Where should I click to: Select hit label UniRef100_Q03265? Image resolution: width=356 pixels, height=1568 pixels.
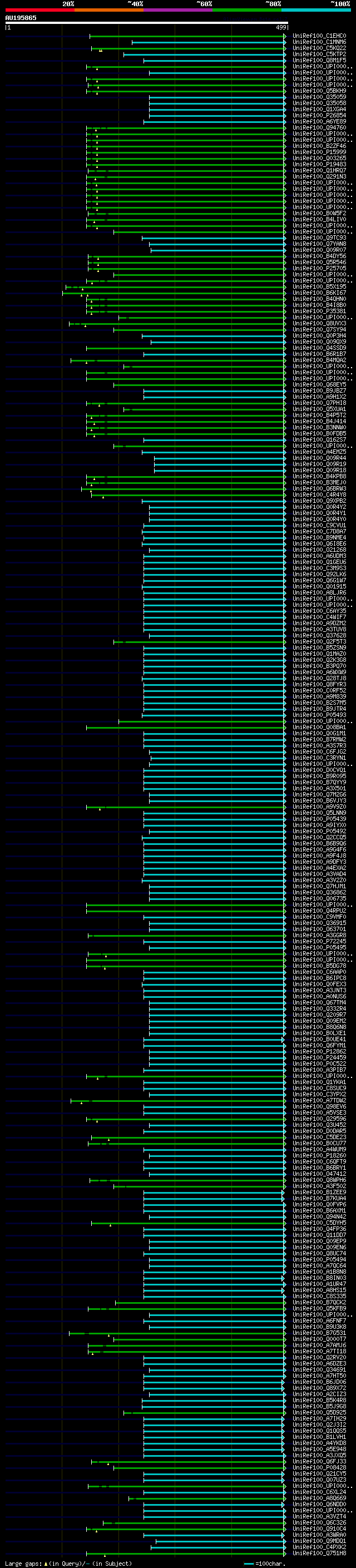tap(319, 159)
